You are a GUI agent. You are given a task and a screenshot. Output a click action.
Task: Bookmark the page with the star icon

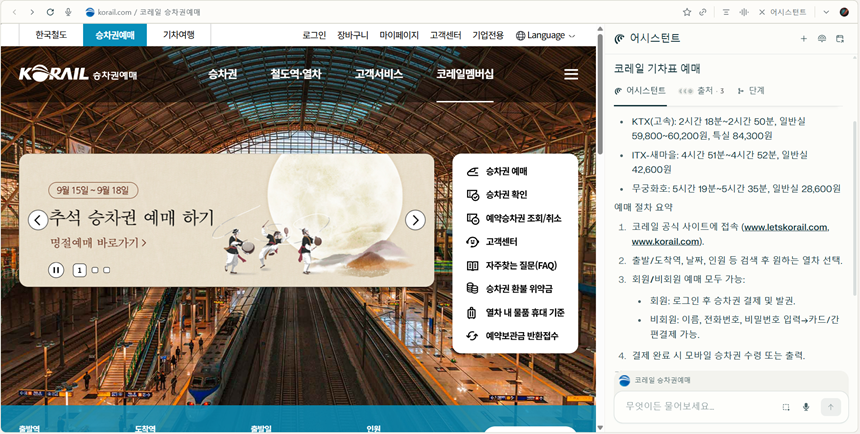pyautogui.click(x=687, y=12)
